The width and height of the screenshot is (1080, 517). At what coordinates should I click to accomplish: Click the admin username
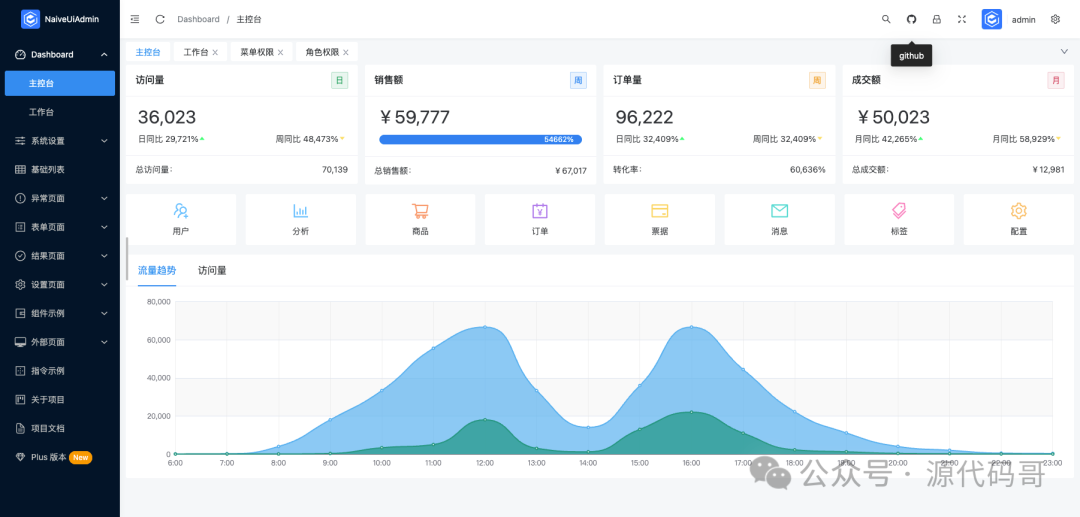coord(1024,20)
